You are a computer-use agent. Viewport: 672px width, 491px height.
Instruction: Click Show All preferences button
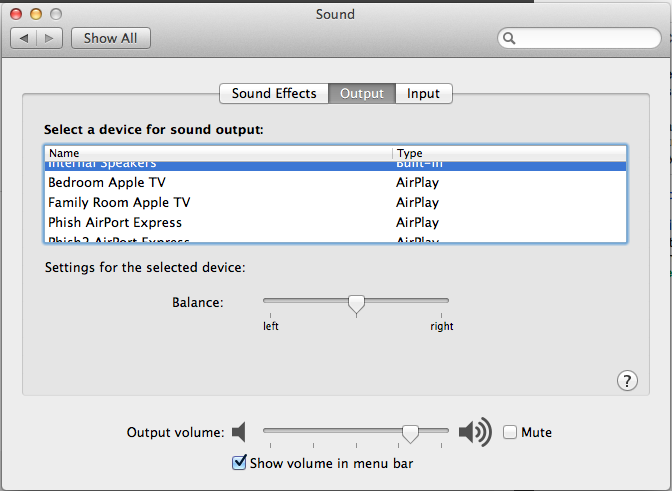(x=111, y=39)
